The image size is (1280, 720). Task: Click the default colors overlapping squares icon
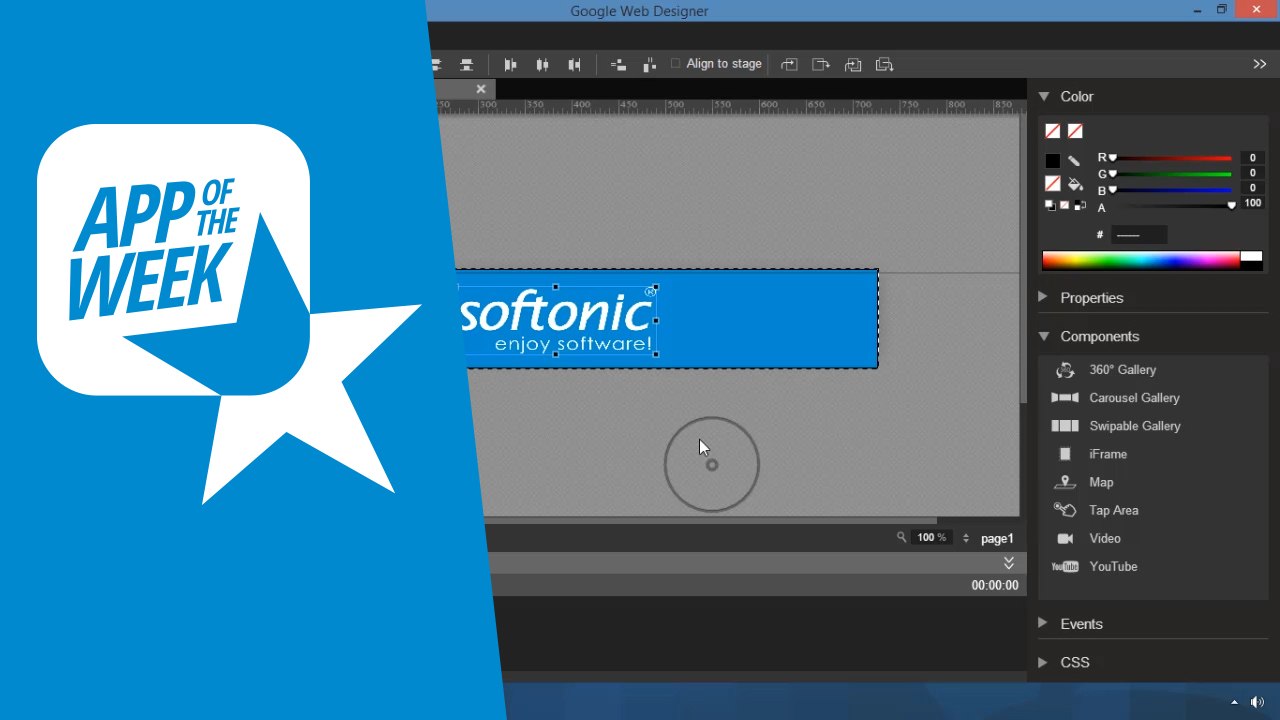coord(1050,205)
